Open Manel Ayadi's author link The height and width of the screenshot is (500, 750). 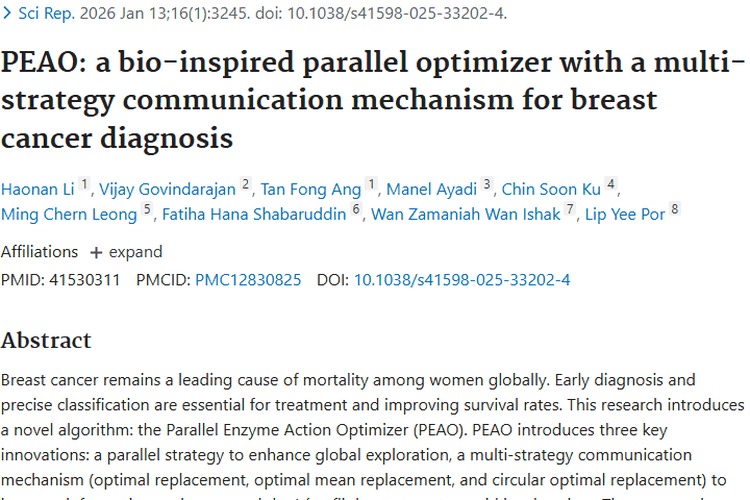(431, 189)
